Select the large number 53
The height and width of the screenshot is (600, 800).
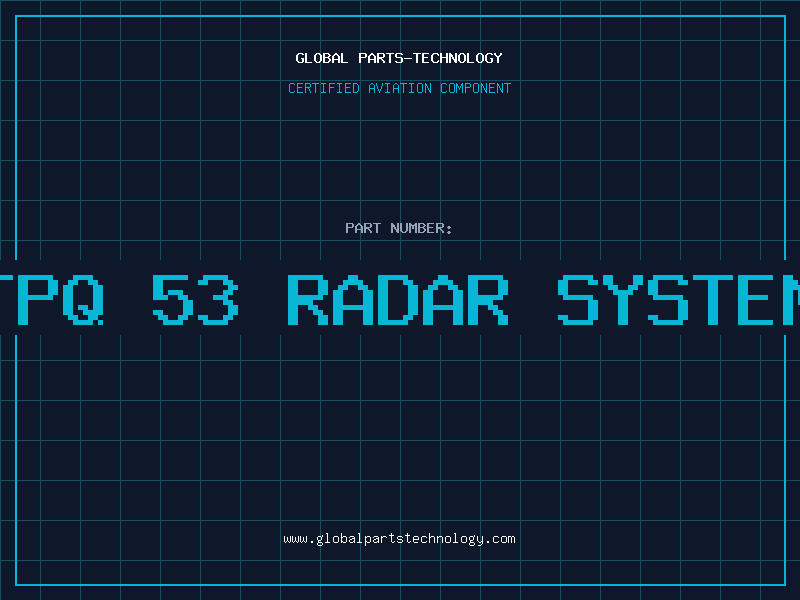pos(195,299)
